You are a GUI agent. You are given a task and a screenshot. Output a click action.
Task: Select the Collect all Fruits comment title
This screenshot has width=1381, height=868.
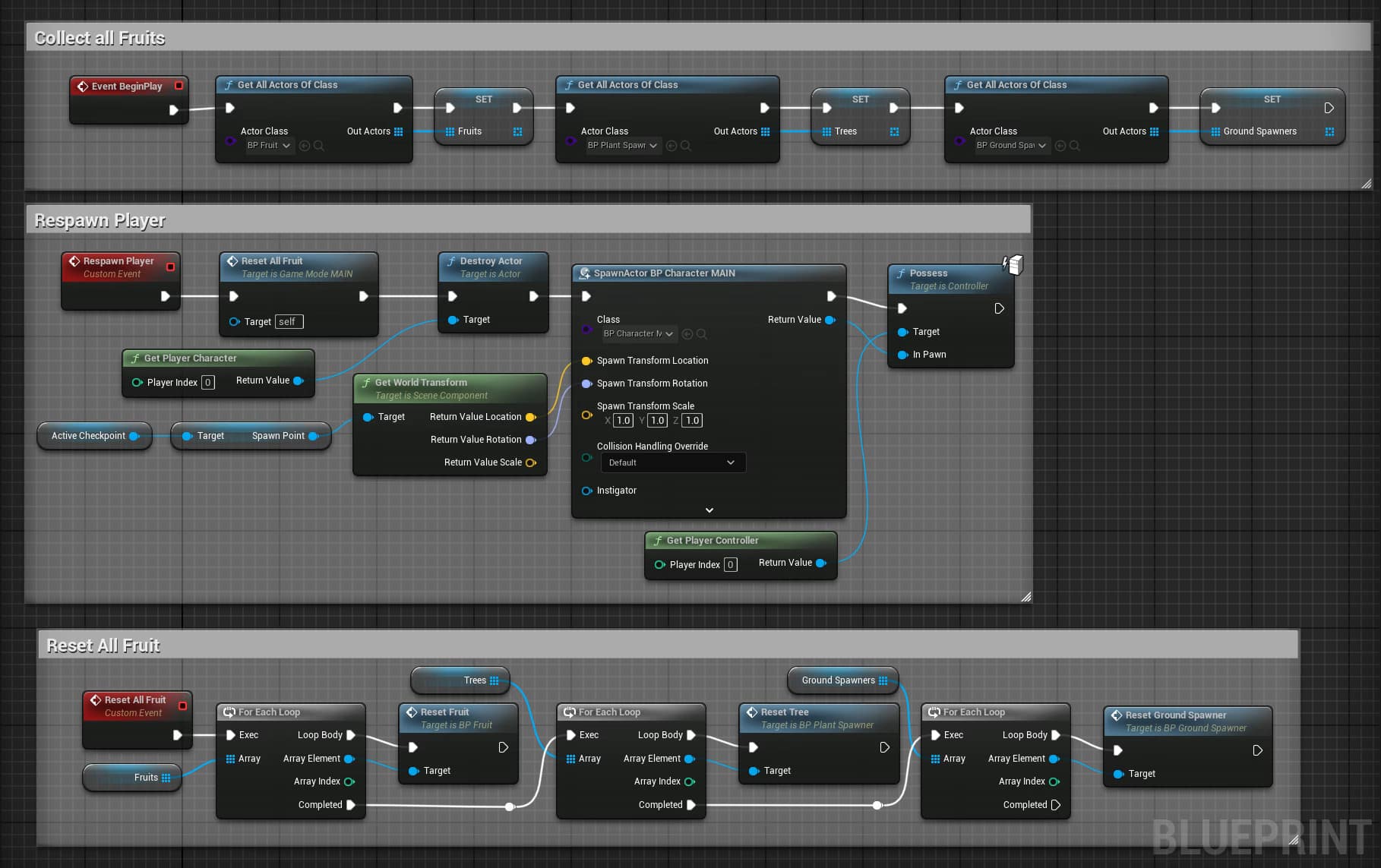point(100,38)
